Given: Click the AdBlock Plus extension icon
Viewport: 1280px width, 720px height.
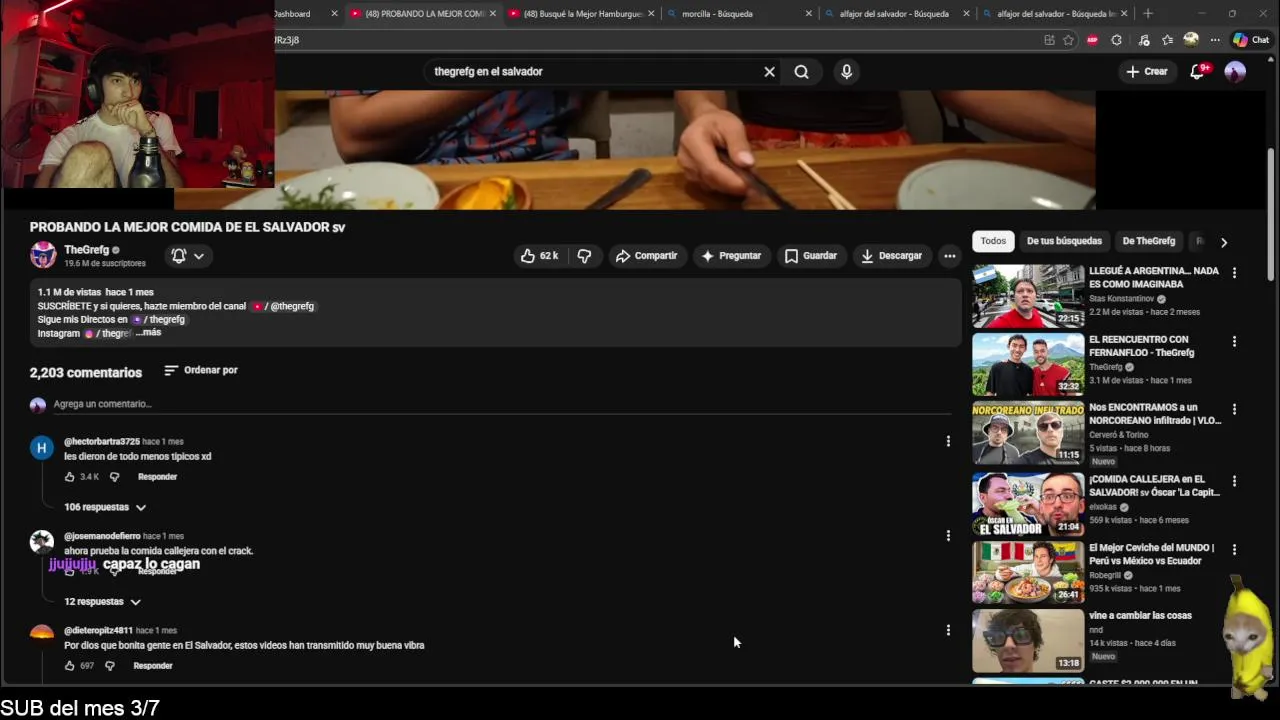Looking at the screenshot, I should point(1092,40).
